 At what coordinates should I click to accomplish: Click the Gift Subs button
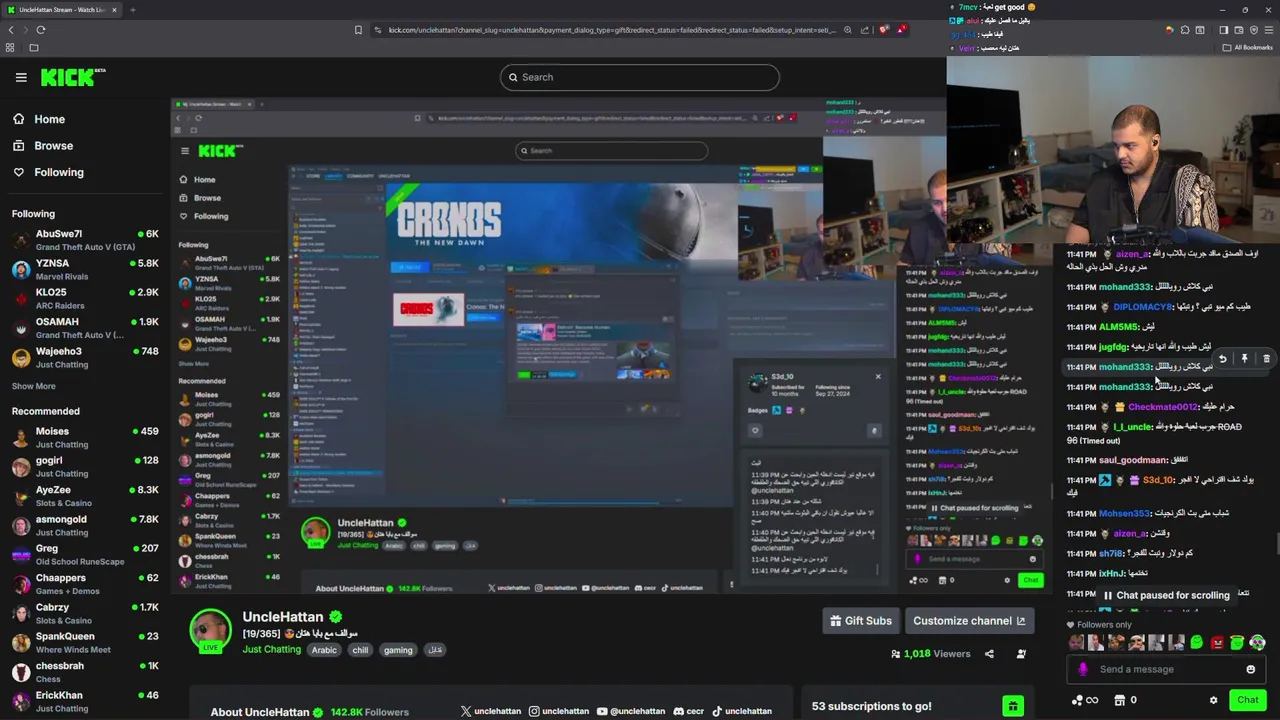(860, 621)
